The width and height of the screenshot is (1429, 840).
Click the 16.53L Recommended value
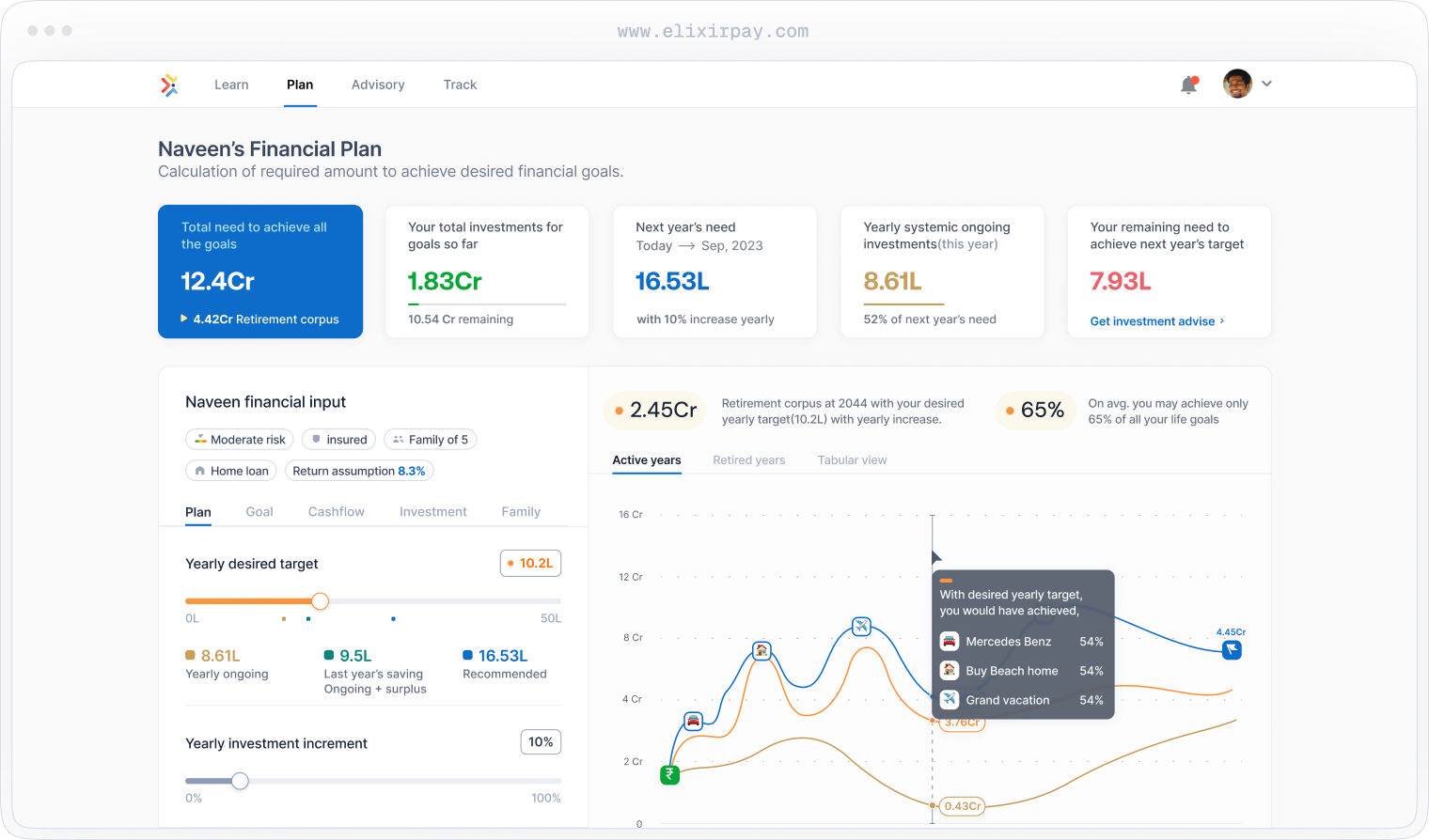click(x=503, y=656)
